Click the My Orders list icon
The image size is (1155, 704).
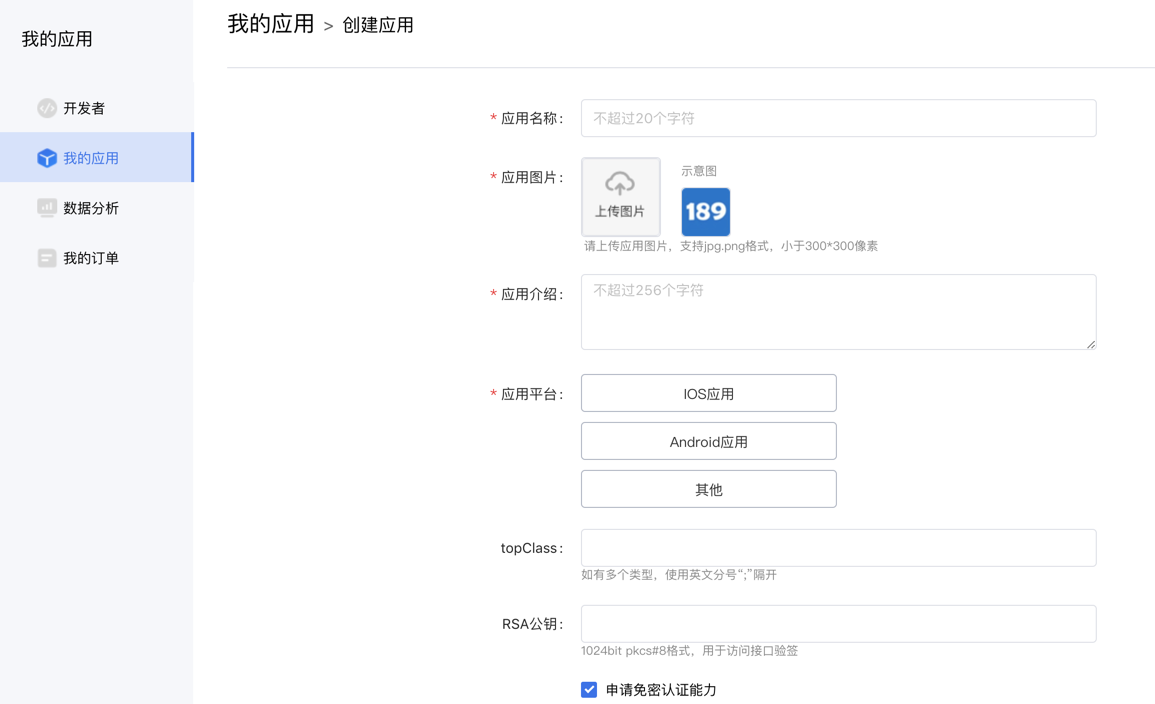pos(47,258)
